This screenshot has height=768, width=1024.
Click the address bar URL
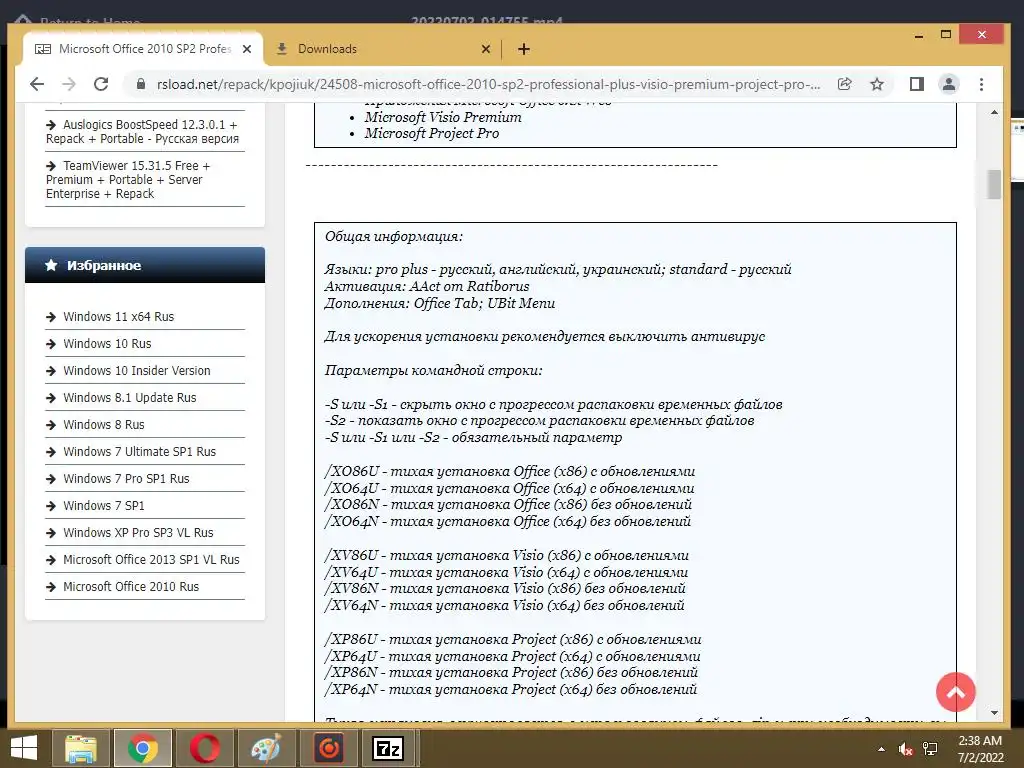pyautogui.click(x=488, y=84)
